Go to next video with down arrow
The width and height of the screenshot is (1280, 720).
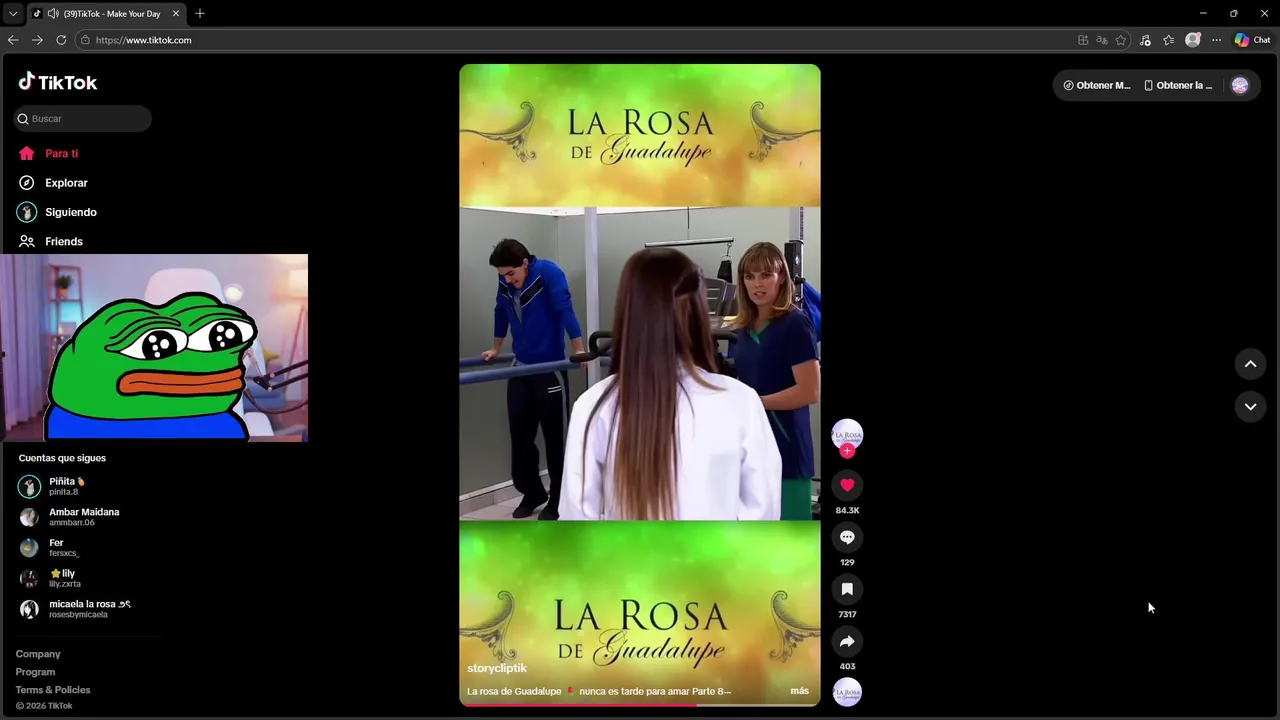pos(1250,407)
